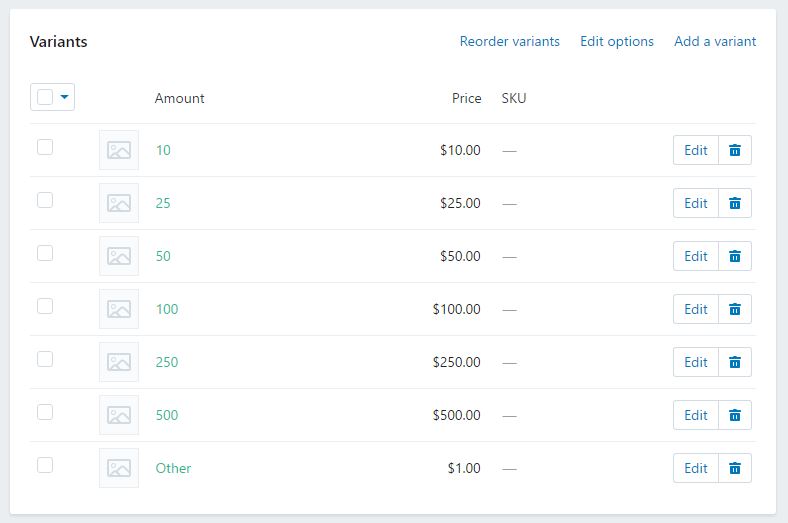Select the 100 variant checkbox

coord(45,306)
